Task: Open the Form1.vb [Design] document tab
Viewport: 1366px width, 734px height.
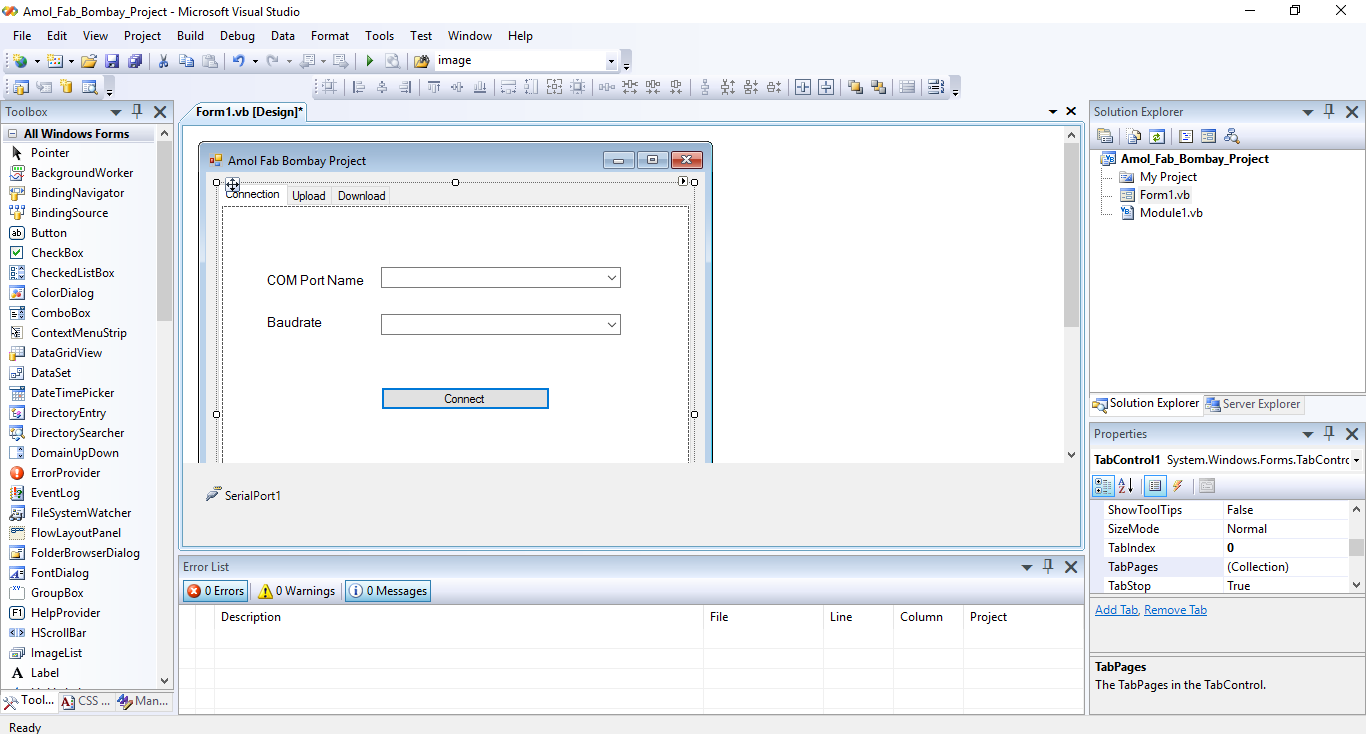Action: [x=249, y=112]
